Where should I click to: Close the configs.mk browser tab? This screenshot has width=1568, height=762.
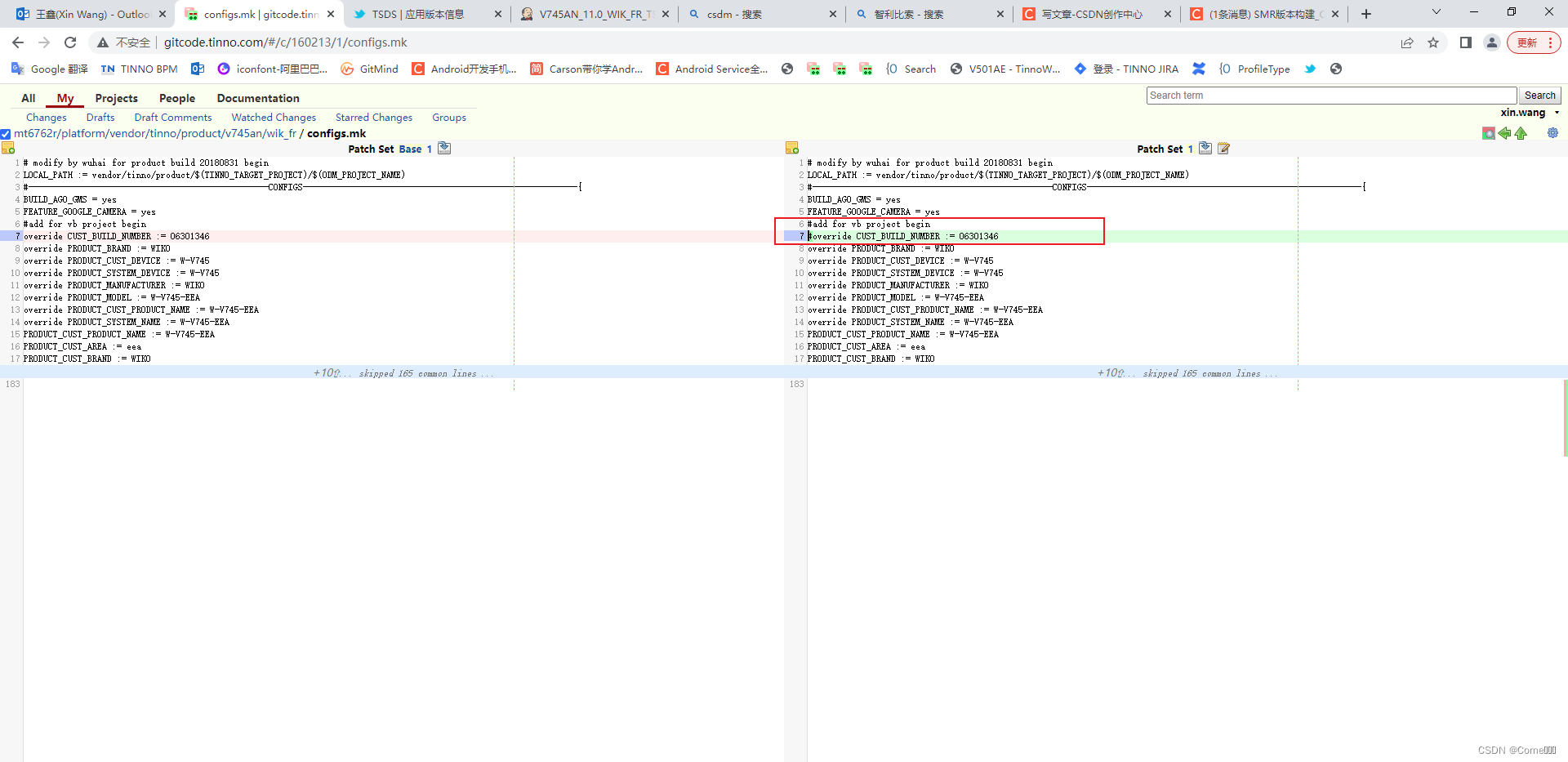point(330,14)
